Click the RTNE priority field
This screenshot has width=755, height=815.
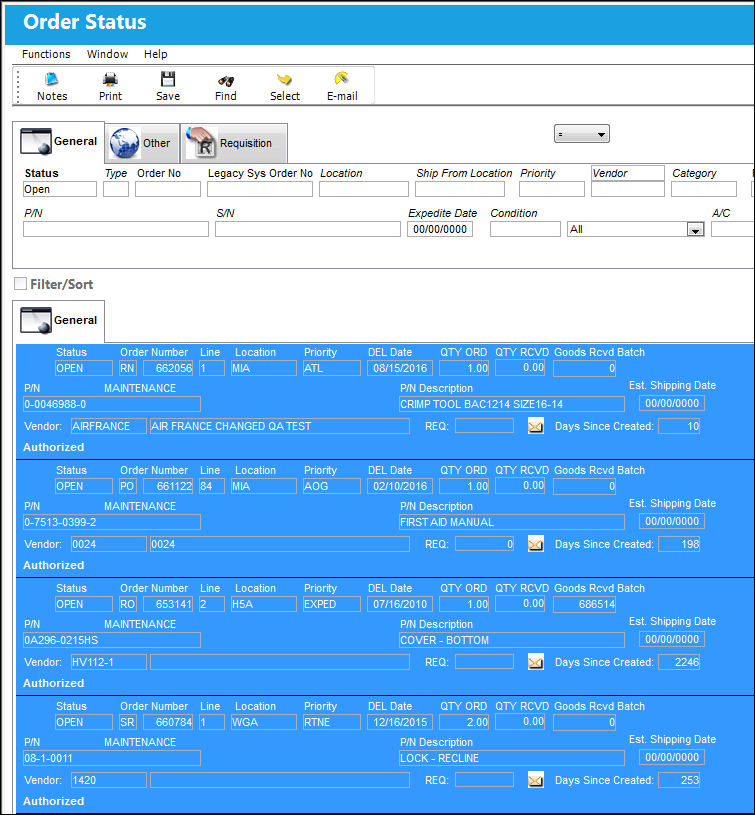[332, 722]
